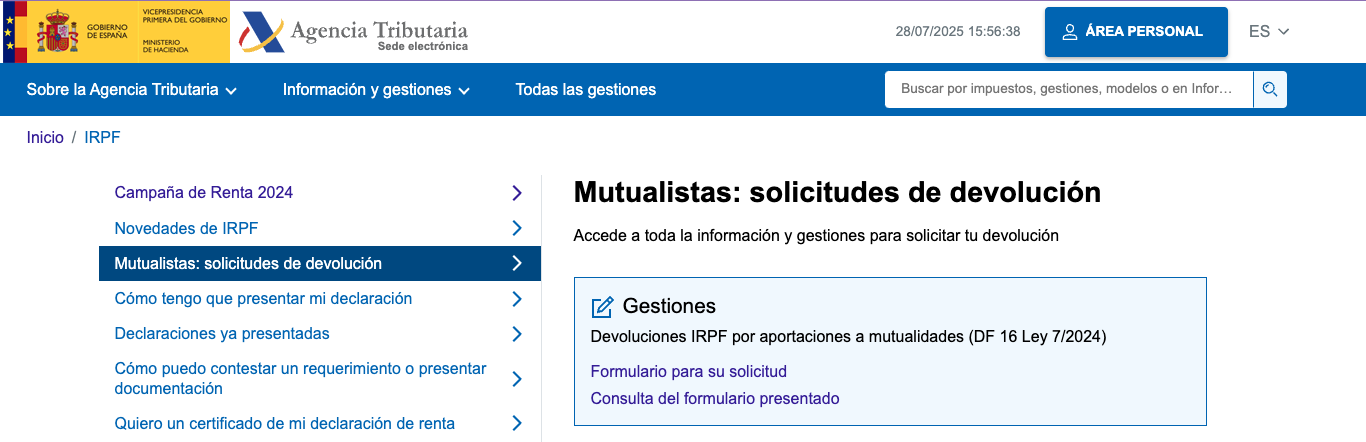Click arrow next to Quiero un certificado
This screenshot has height=442, width=1366.
517,423
